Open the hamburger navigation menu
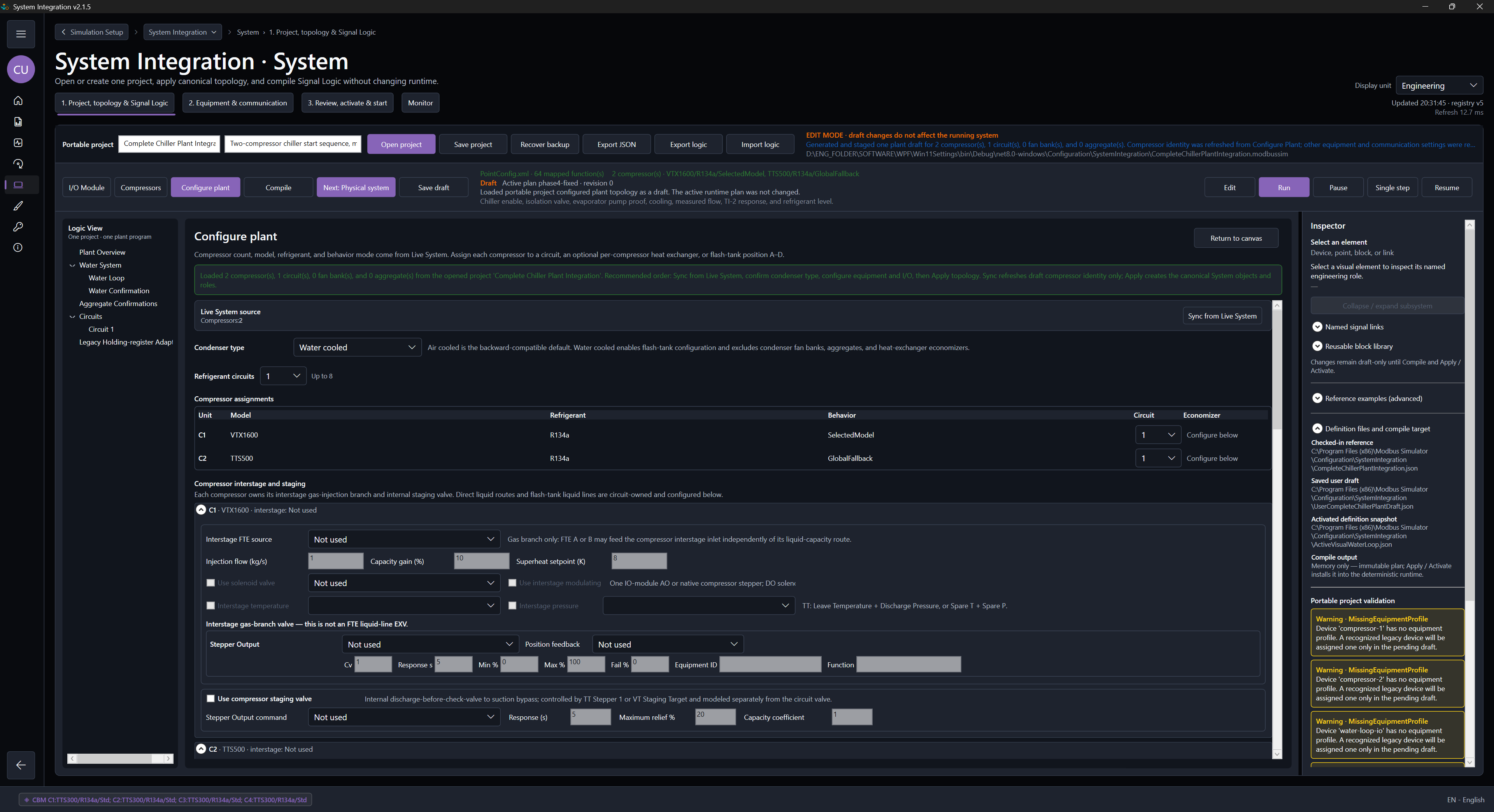The image size is (1494, 812). (x=21, y=34)
